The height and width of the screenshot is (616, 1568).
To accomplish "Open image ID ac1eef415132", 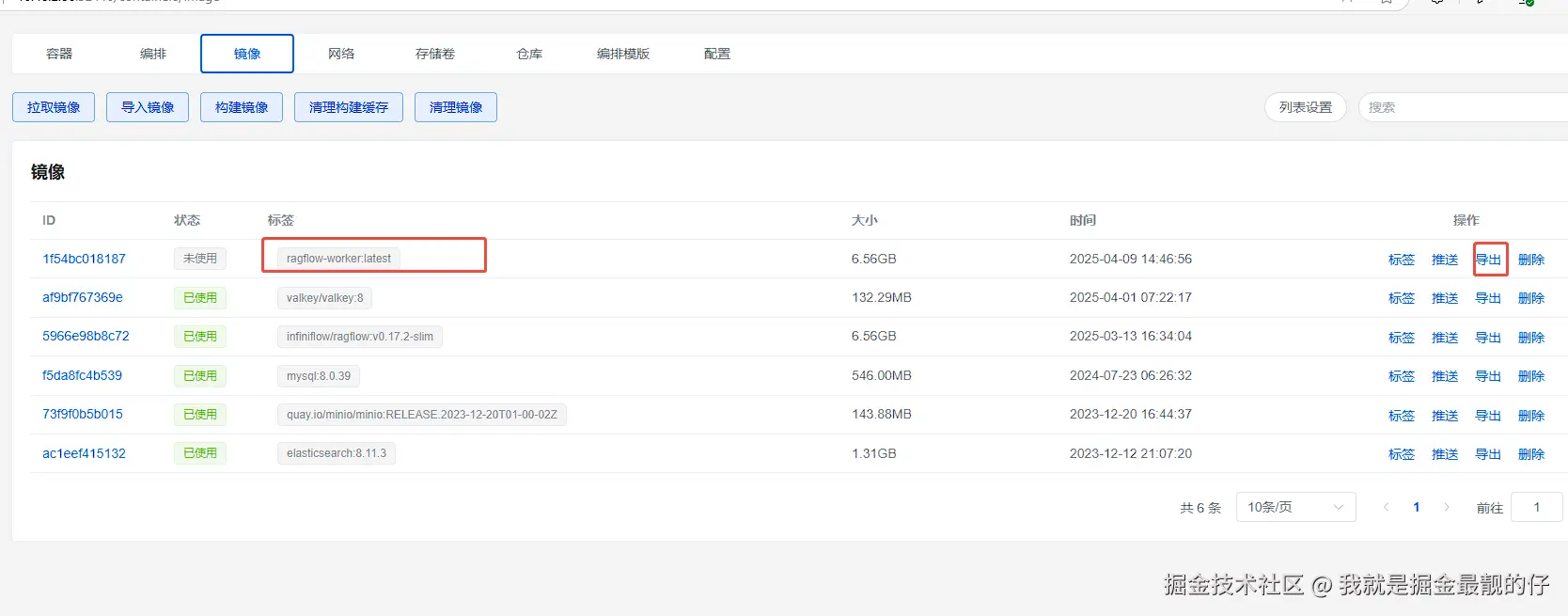I will pyautogui.click(x=84, y=453).
